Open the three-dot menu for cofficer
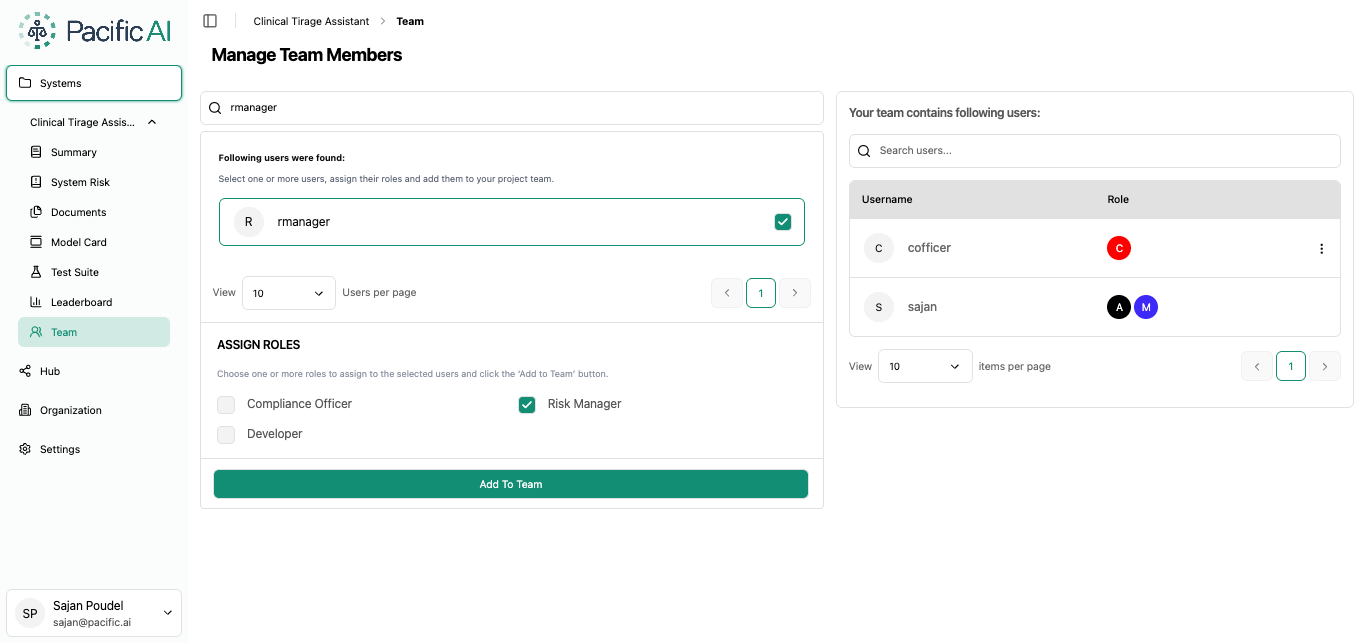The height and width of the screenshot is (643, 1366). [1321, 249]
